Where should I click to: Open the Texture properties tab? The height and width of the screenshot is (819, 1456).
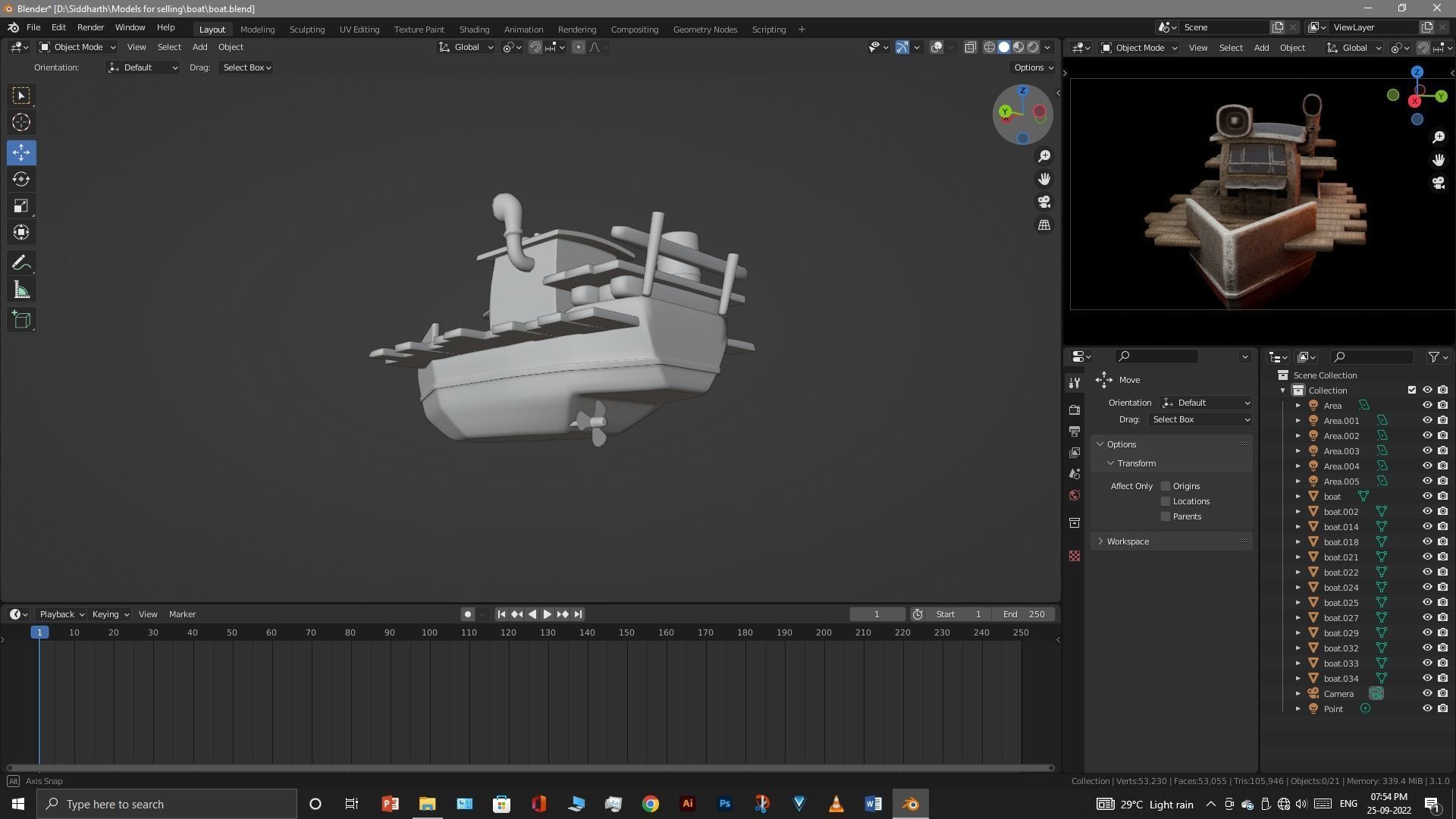click(x=1074, y=556)
